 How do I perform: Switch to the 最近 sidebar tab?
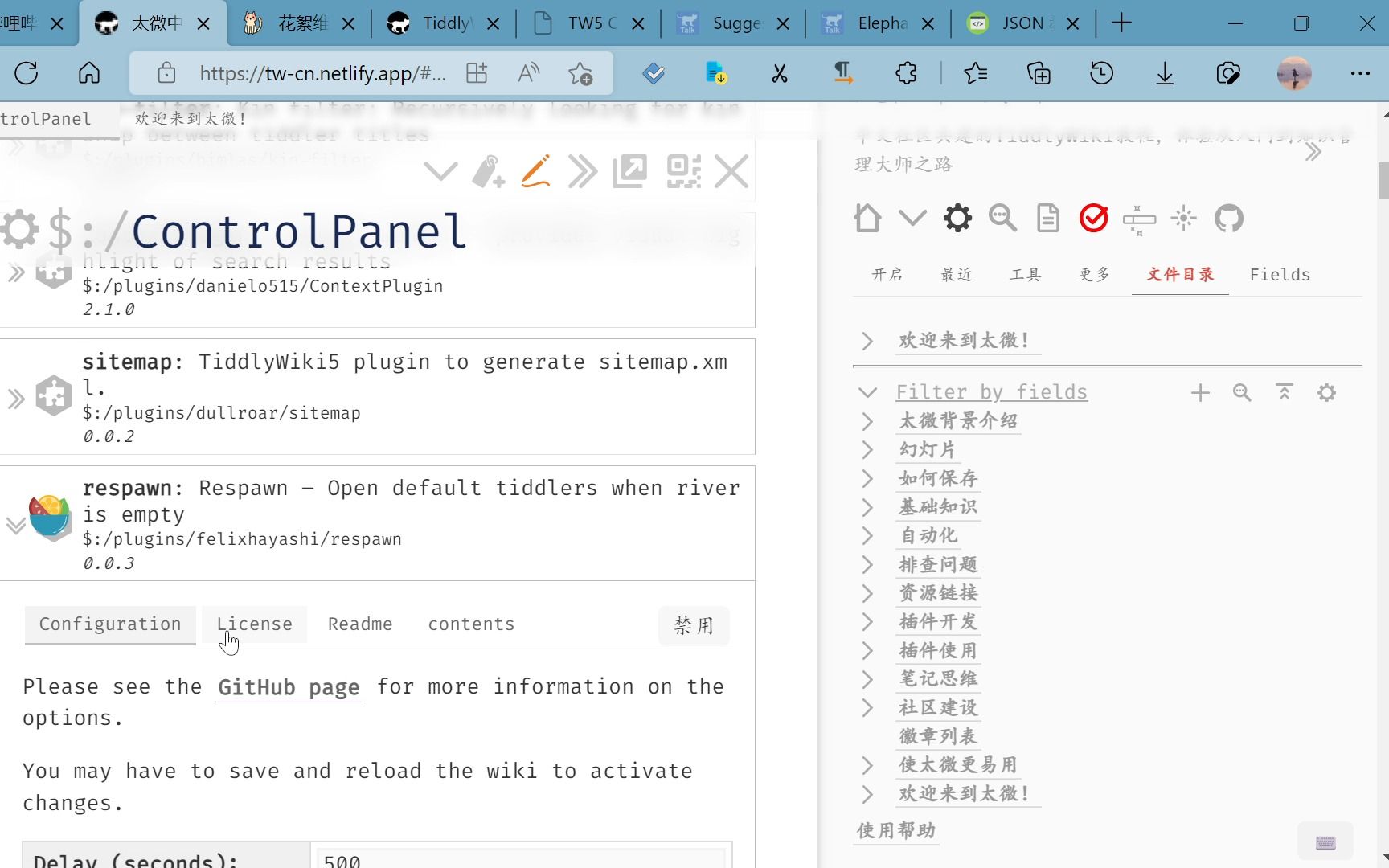(x=957, y=275)
